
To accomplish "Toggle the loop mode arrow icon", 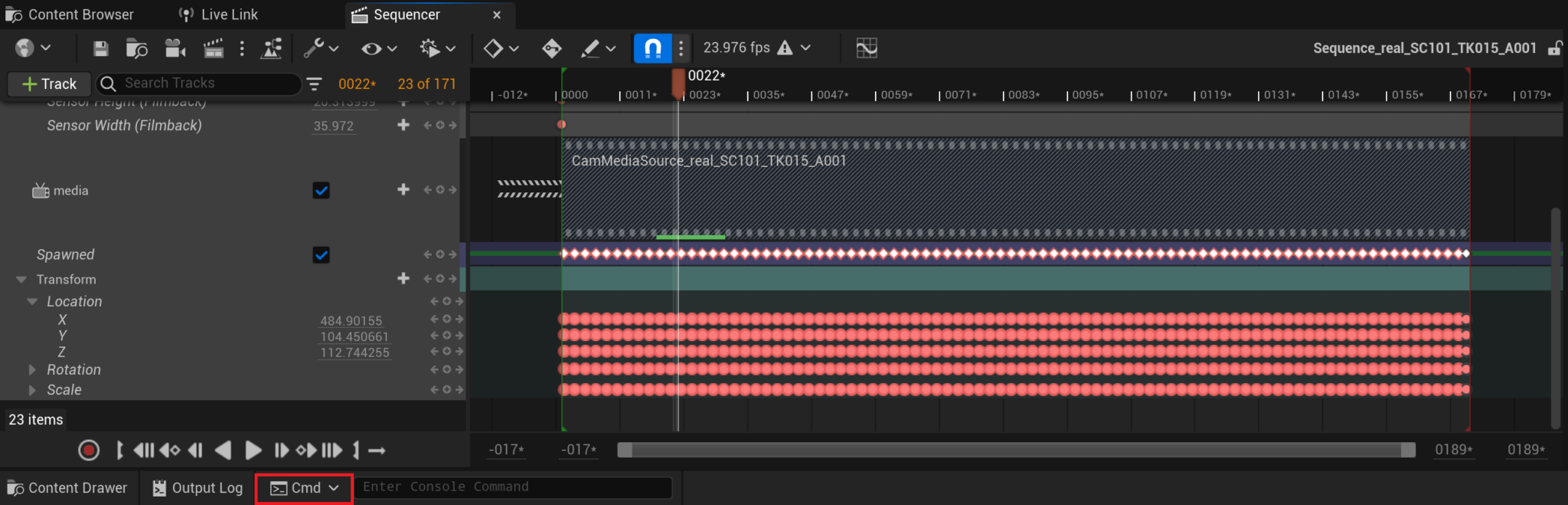I will coord(377,451).
